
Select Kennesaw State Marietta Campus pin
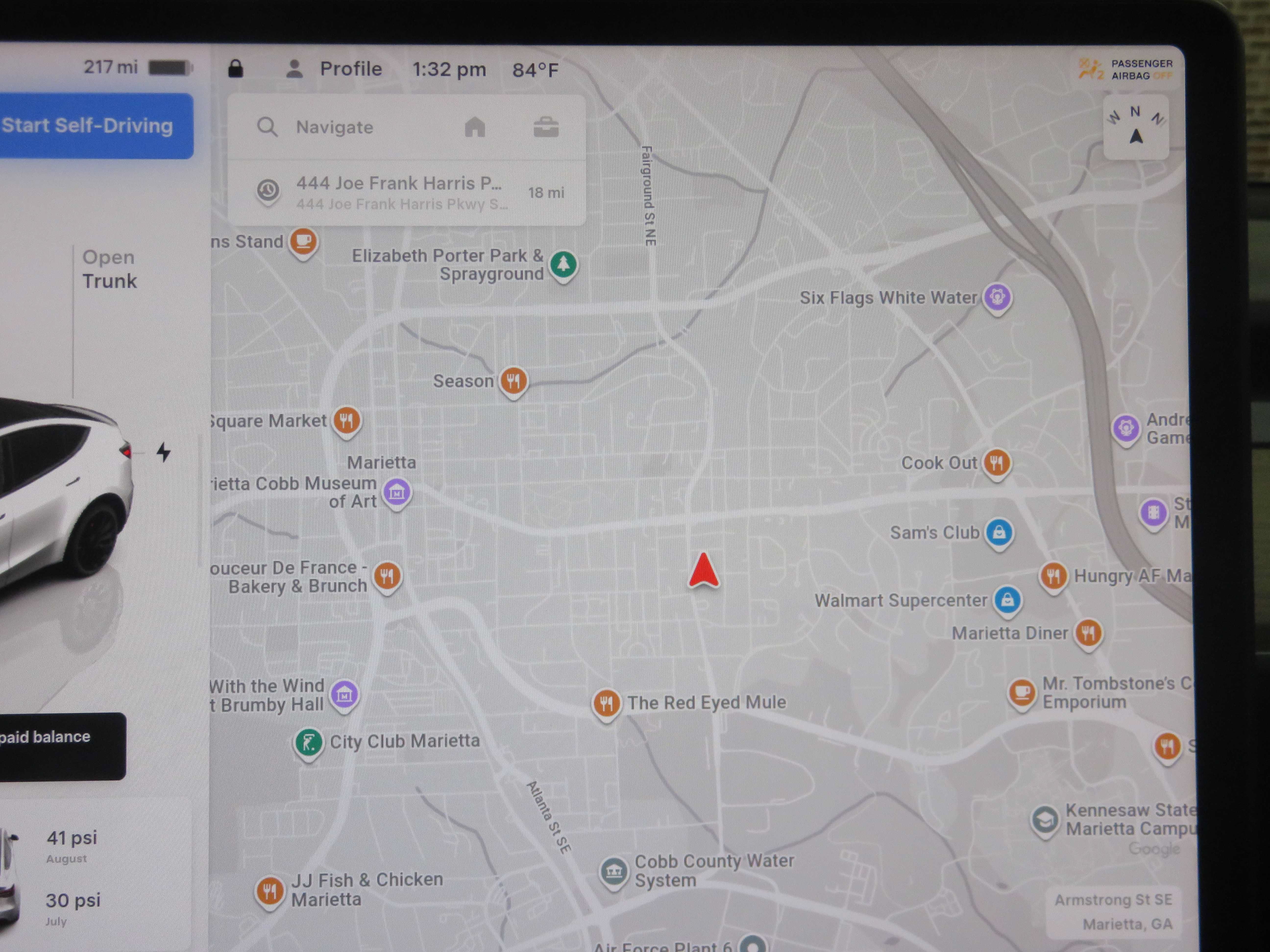coord(1045,822)
